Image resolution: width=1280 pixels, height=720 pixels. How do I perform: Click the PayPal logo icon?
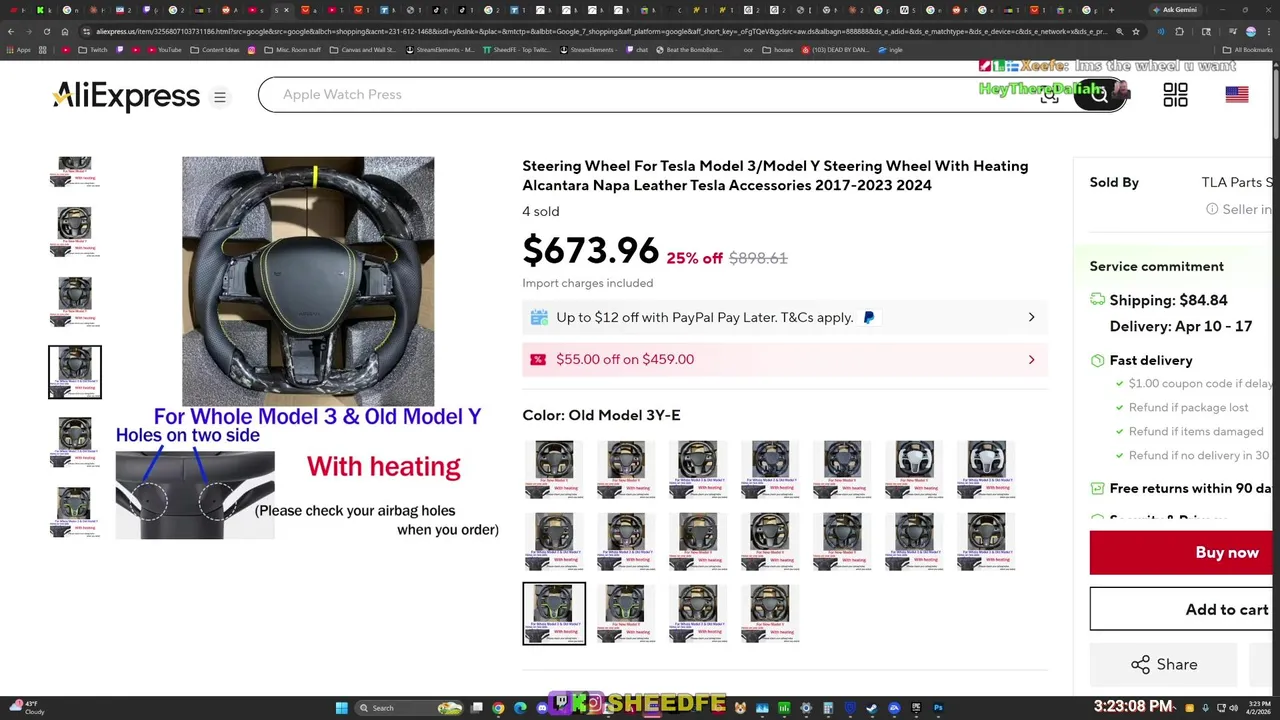868,317
